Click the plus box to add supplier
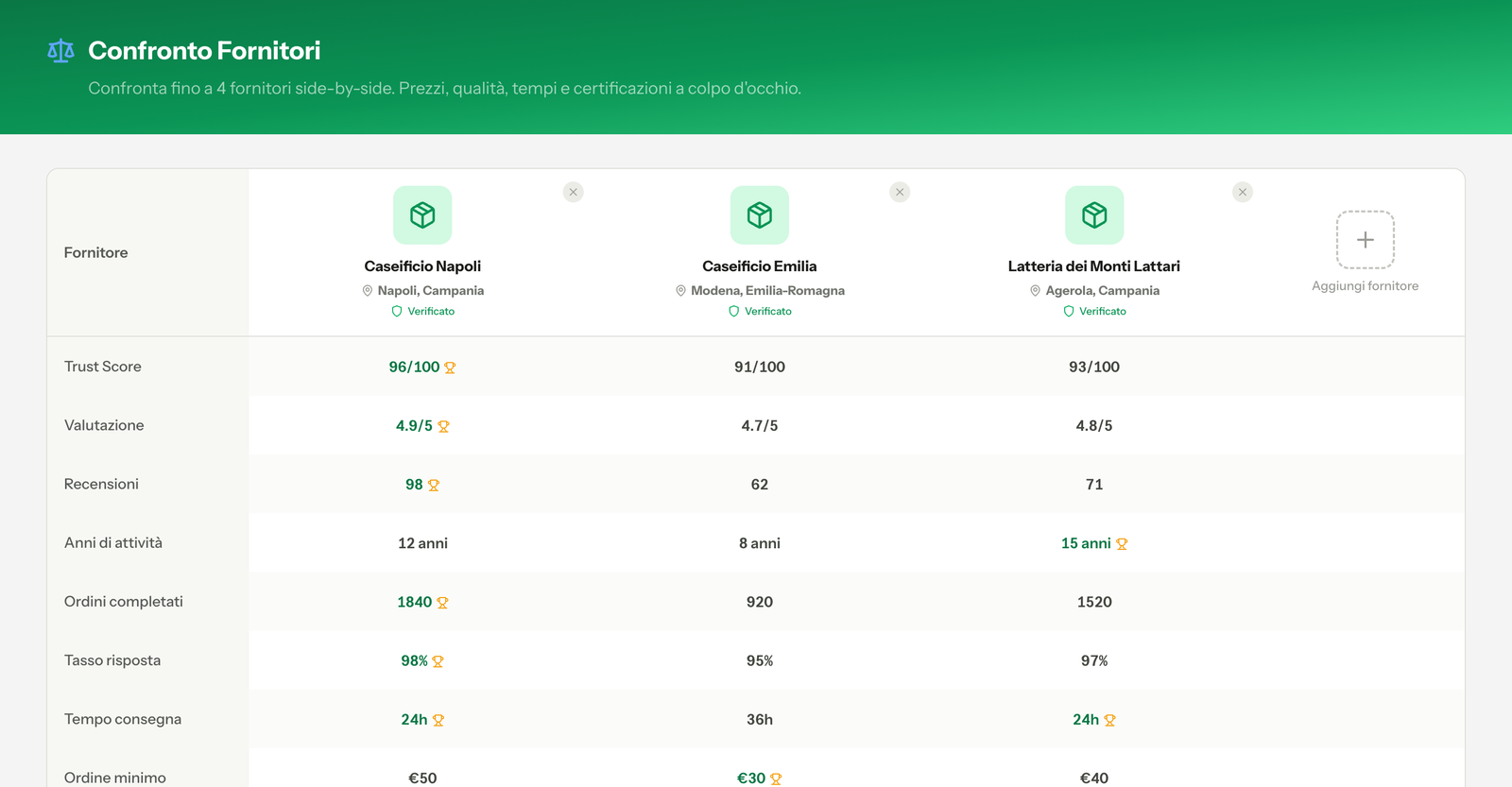1512x787 pixels. pyautogui.click(x=1366, y=240)
